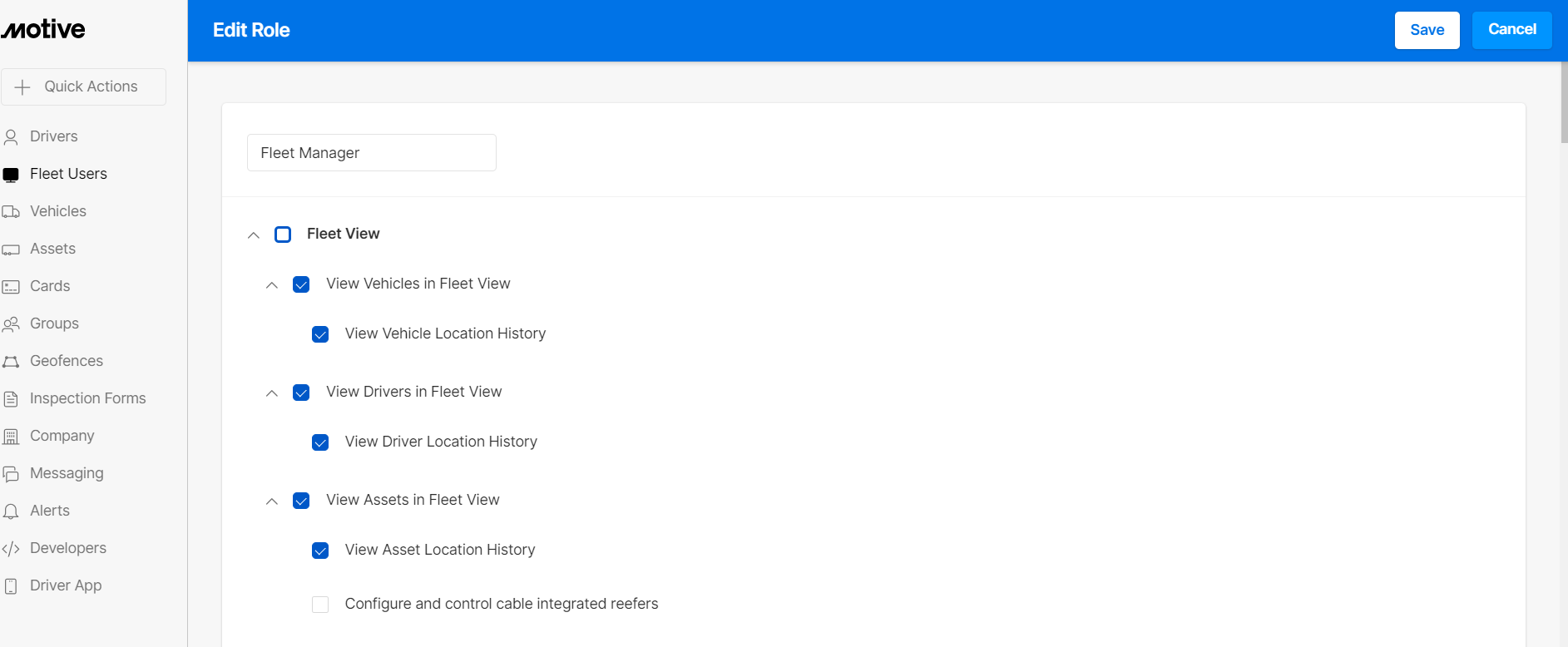Collapse the Fleet View section chevron

coord(254,235)
